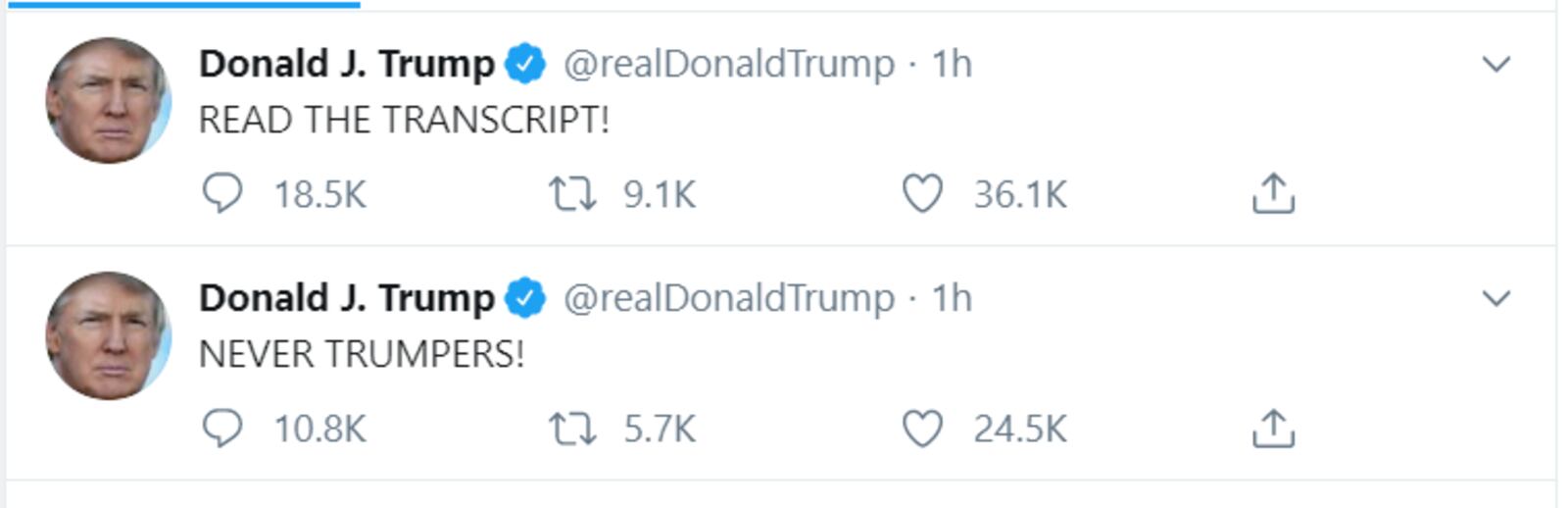Open more options for READ THE TRANSCRIPT tweet

pos(1496,65)
